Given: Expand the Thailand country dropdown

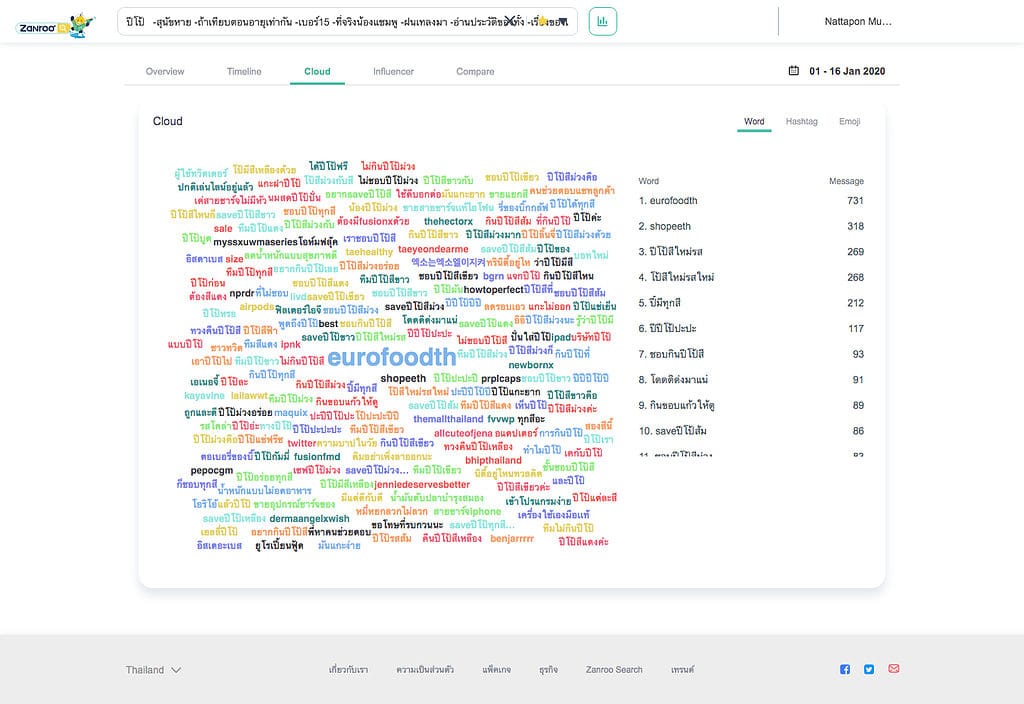Looking at the screenshot, I should tap(153, 670).
